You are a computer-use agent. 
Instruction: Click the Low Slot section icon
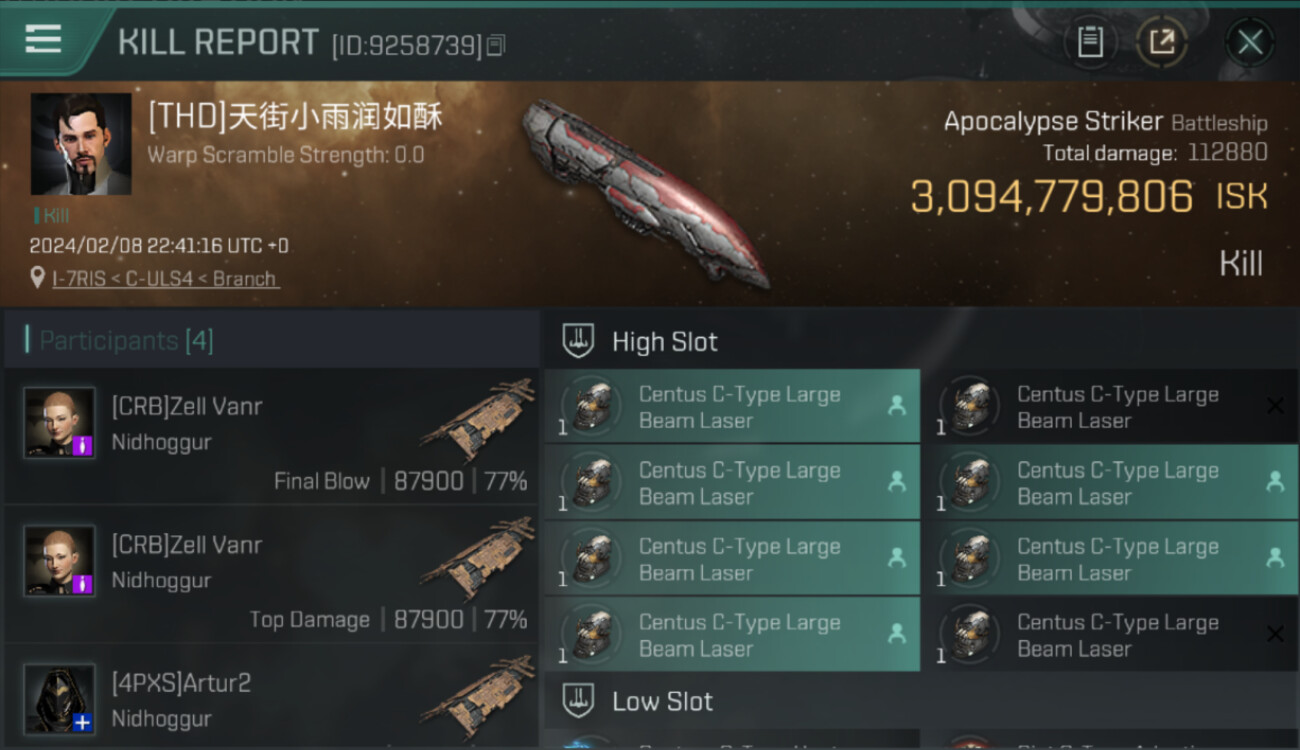578,701
